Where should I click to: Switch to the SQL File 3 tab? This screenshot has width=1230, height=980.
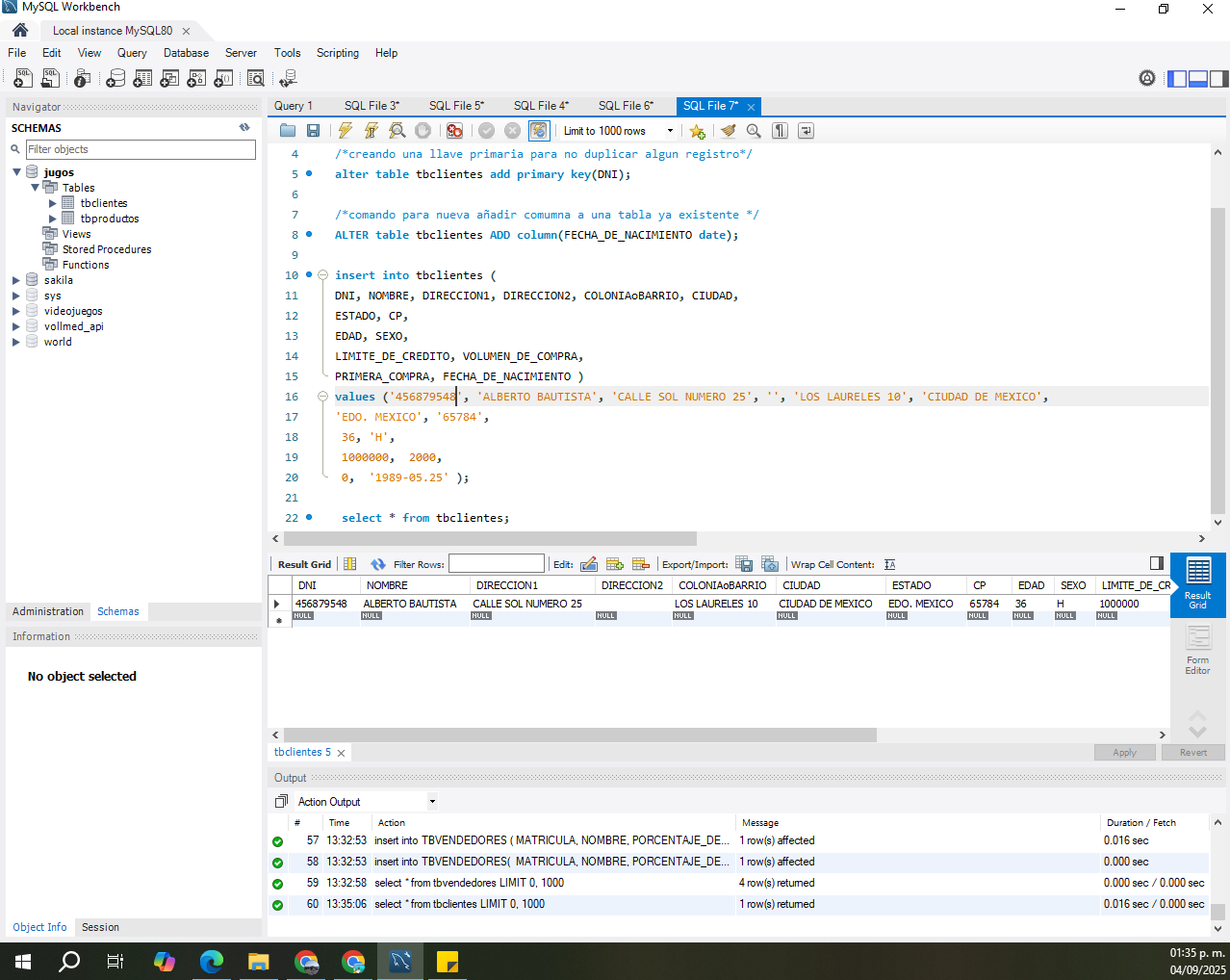click(x=372, y=106)
